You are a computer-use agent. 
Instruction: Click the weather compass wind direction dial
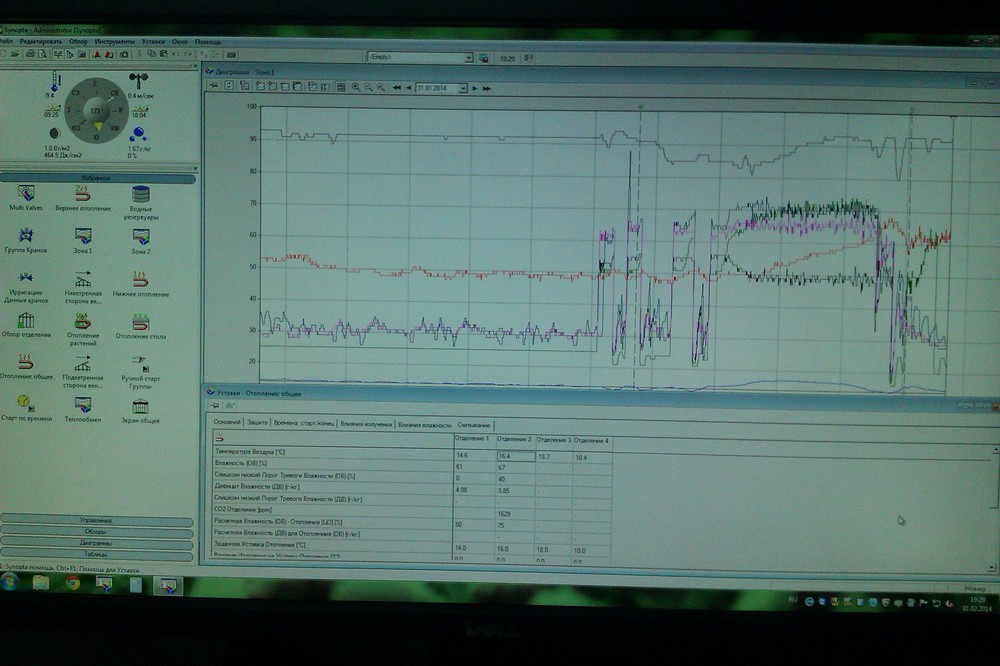tap(96, 110)
